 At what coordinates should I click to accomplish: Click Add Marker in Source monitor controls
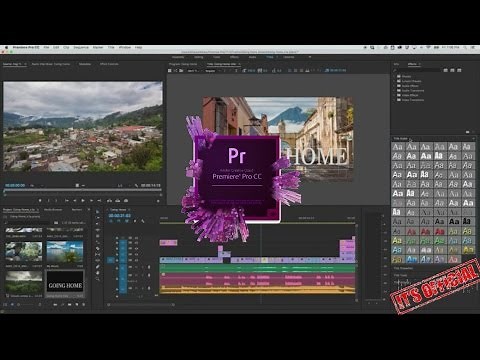click(40, 201)
